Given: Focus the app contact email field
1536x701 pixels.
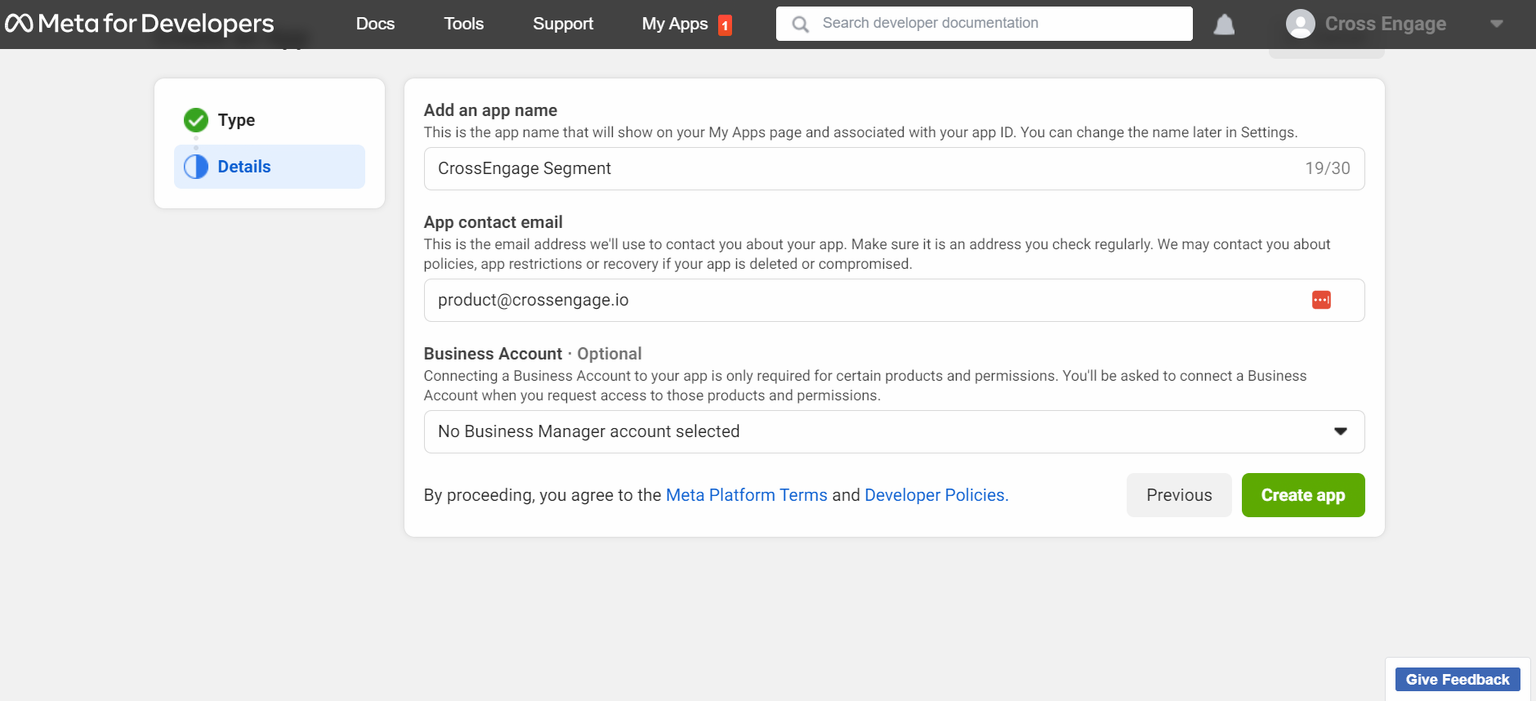Looking at the screenshot, I should [x=894, y=300].
